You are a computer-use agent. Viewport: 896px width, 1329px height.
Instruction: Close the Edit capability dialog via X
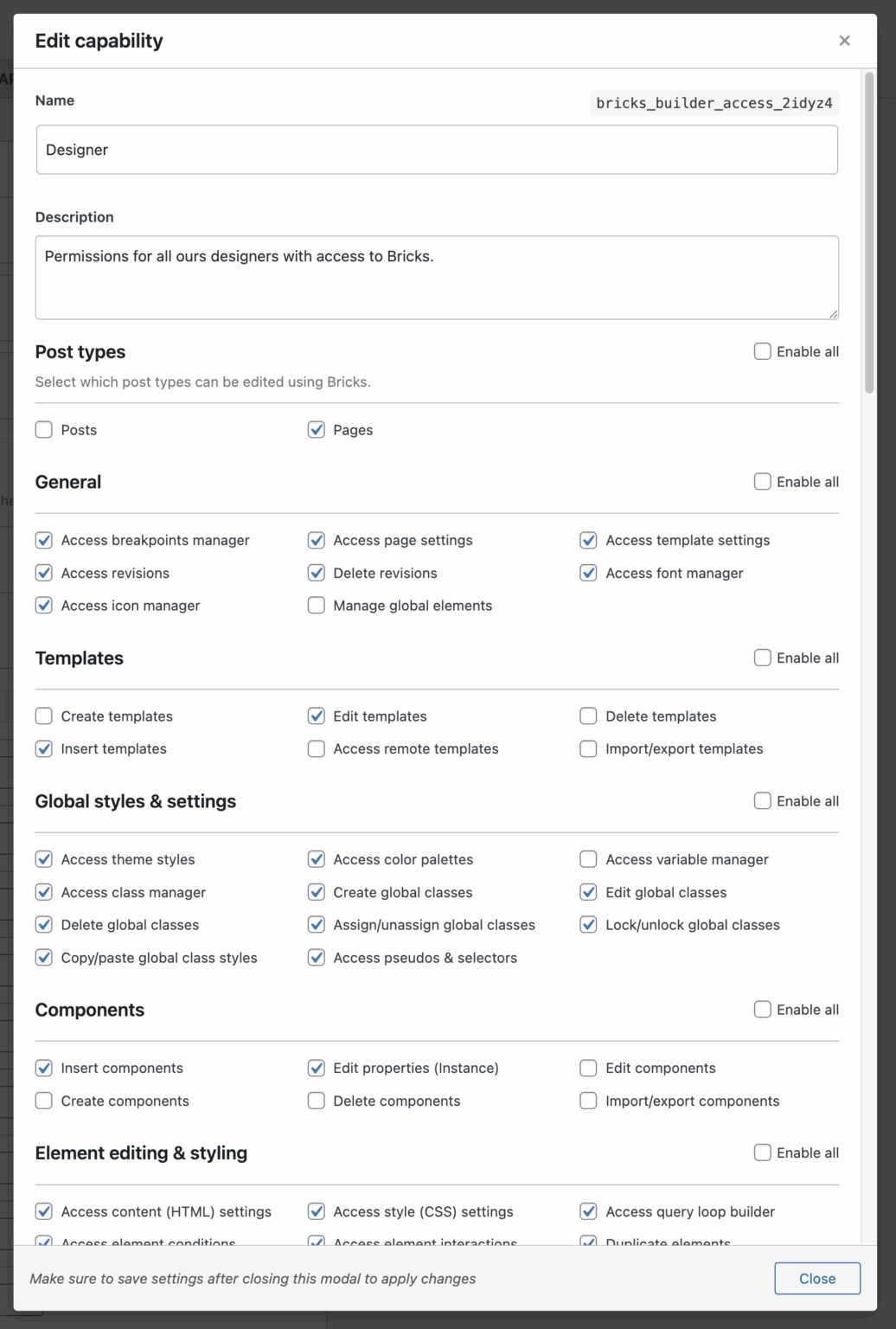point(844,40)
